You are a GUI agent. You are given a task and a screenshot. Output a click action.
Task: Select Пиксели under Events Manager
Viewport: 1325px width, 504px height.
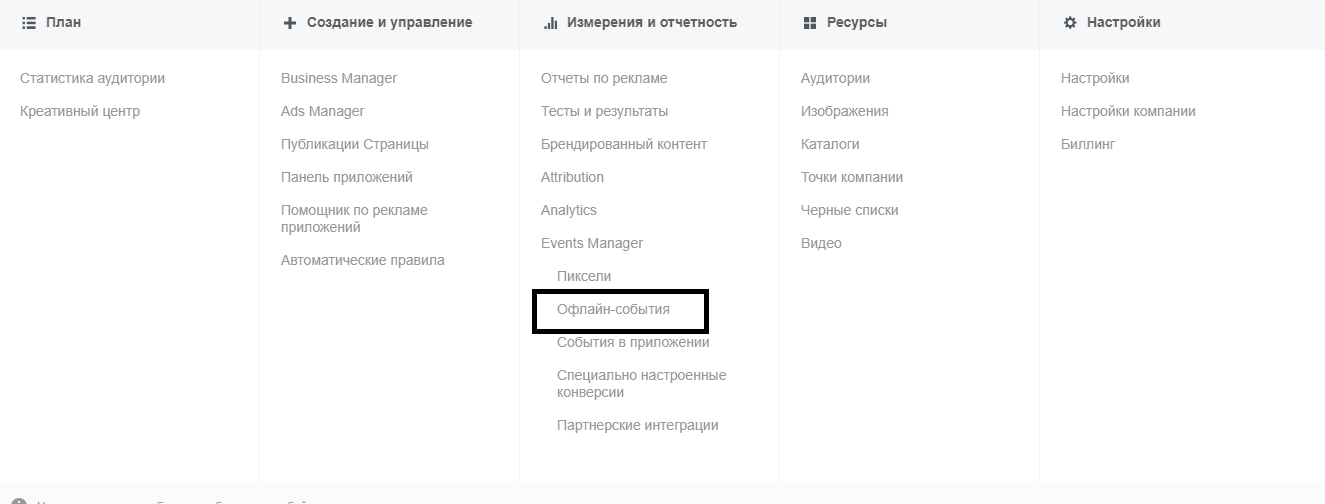pos(584,276)
